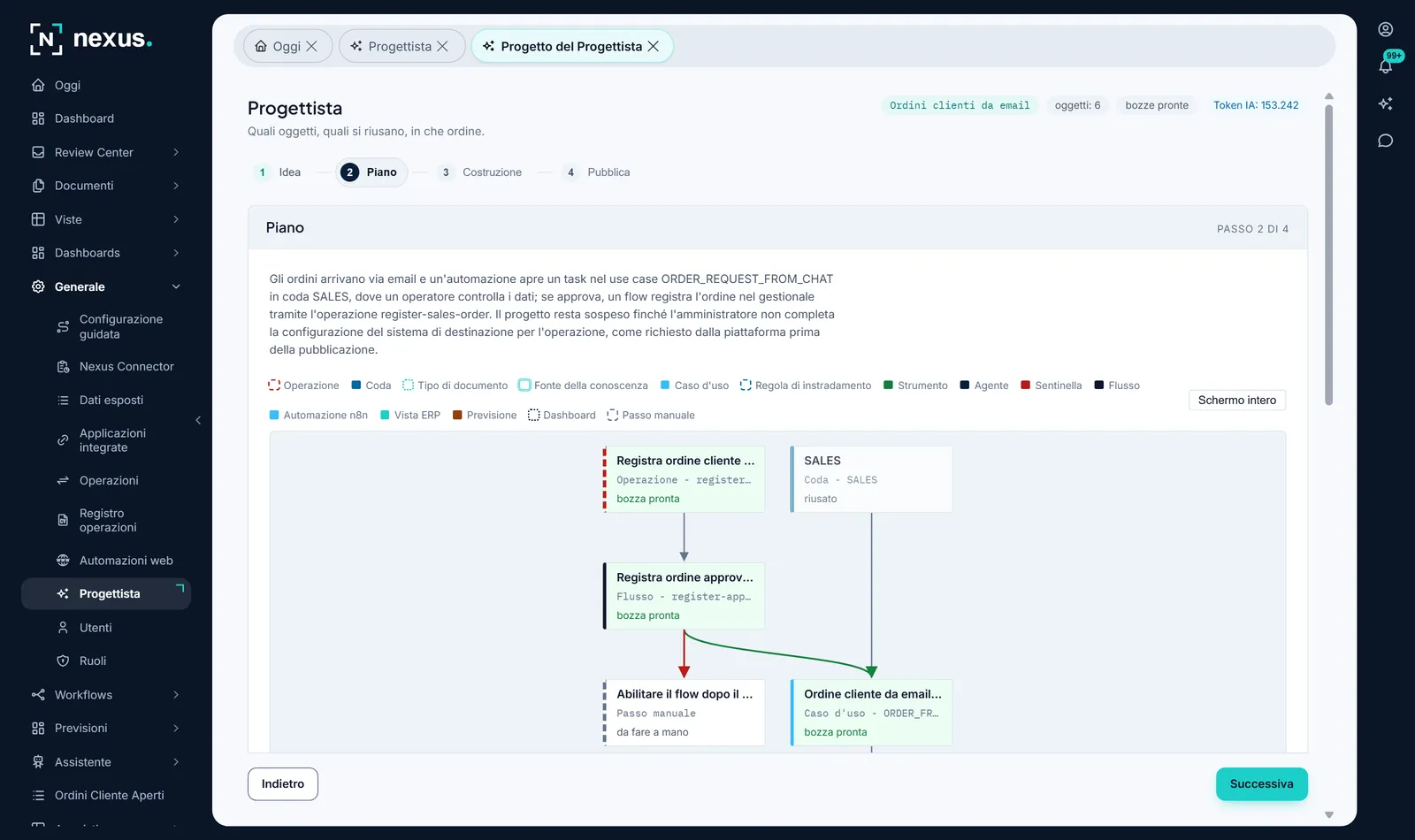Open notifications bell with 99+ badge

click(1386, 66)
